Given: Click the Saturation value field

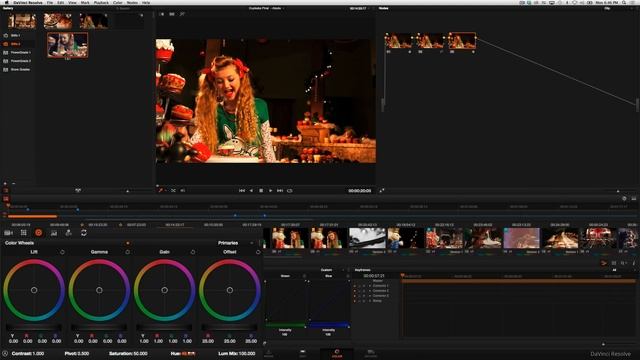Looking at the screenshot, I should click(139, 353).
